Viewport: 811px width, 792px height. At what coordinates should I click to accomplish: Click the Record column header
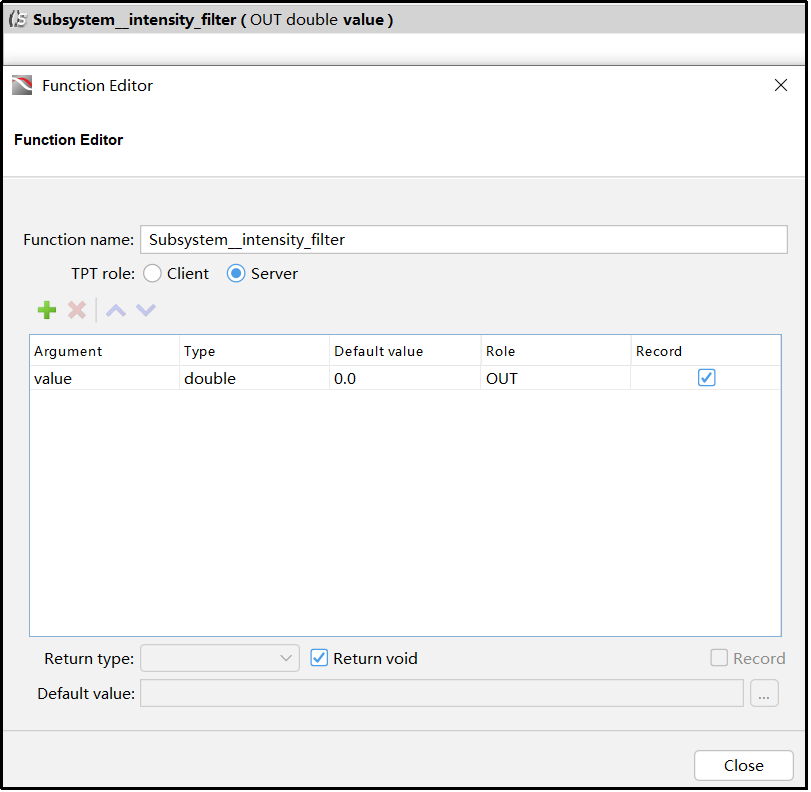[x=706, y=351]
